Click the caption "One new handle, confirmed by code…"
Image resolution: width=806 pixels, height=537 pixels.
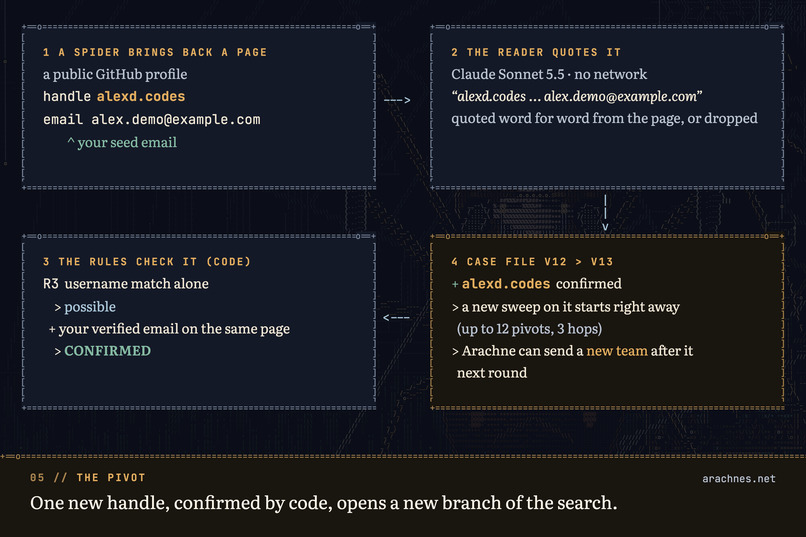tap(323, 504)
